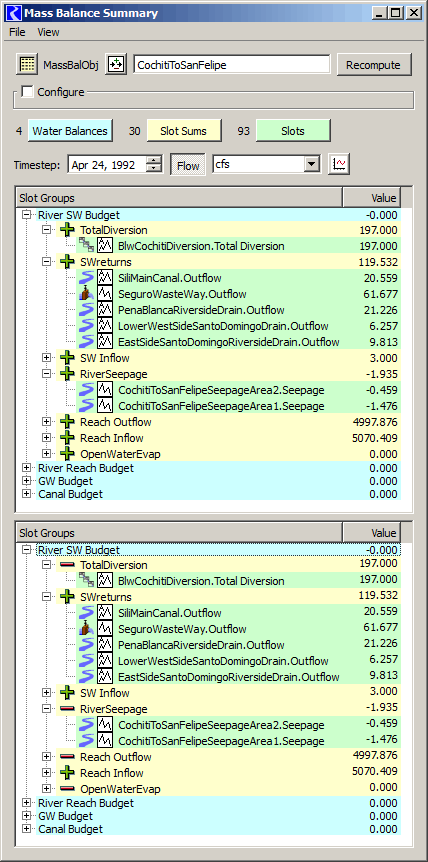Click the CochitiToSanFelipe object name field
Screen dimensions: 428x862
pos(231,65)
